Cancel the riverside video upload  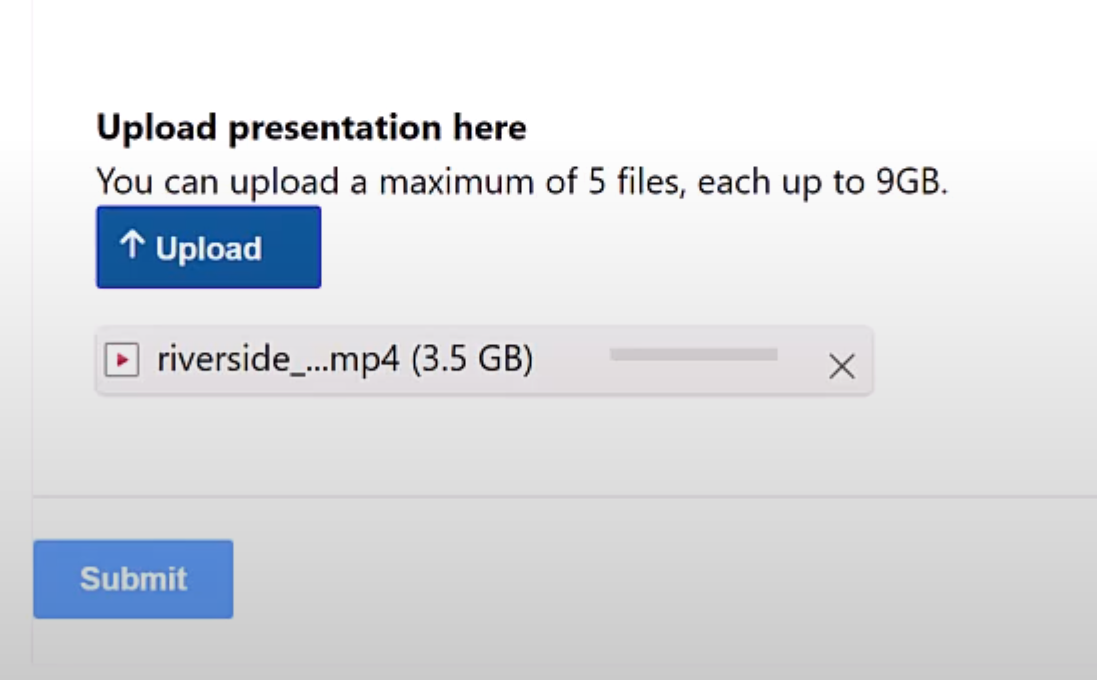pos(842,366)
